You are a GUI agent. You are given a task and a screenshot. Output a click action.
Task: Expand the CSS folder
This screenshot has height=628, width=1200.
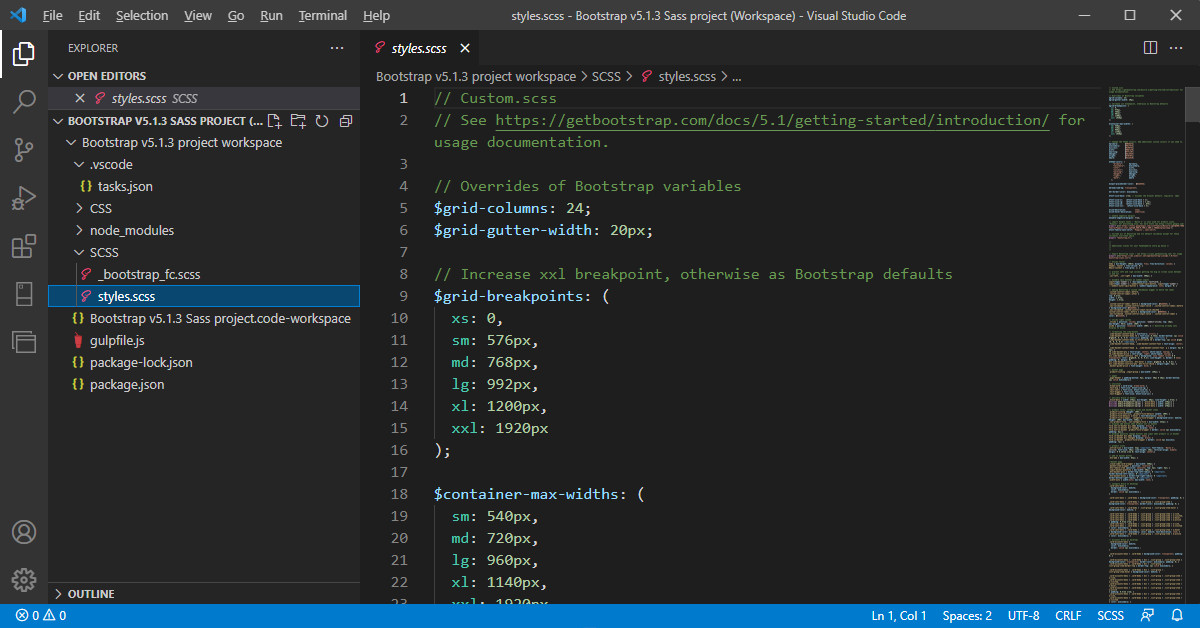click(100, 208)
